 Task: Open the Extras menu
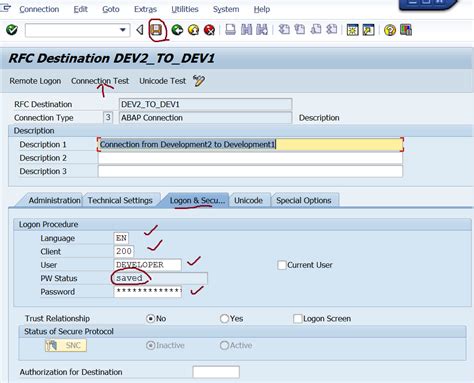click(x=145, y=9)
